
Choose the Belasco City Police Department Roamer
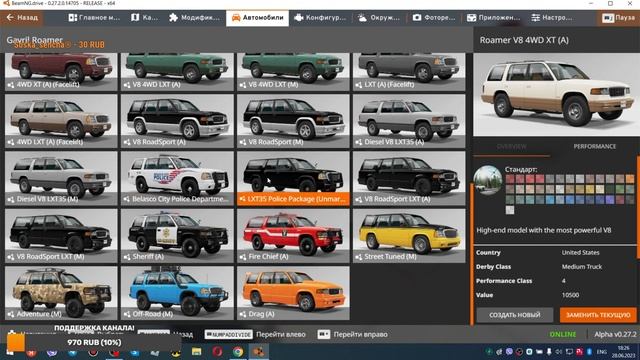point(177,178)
